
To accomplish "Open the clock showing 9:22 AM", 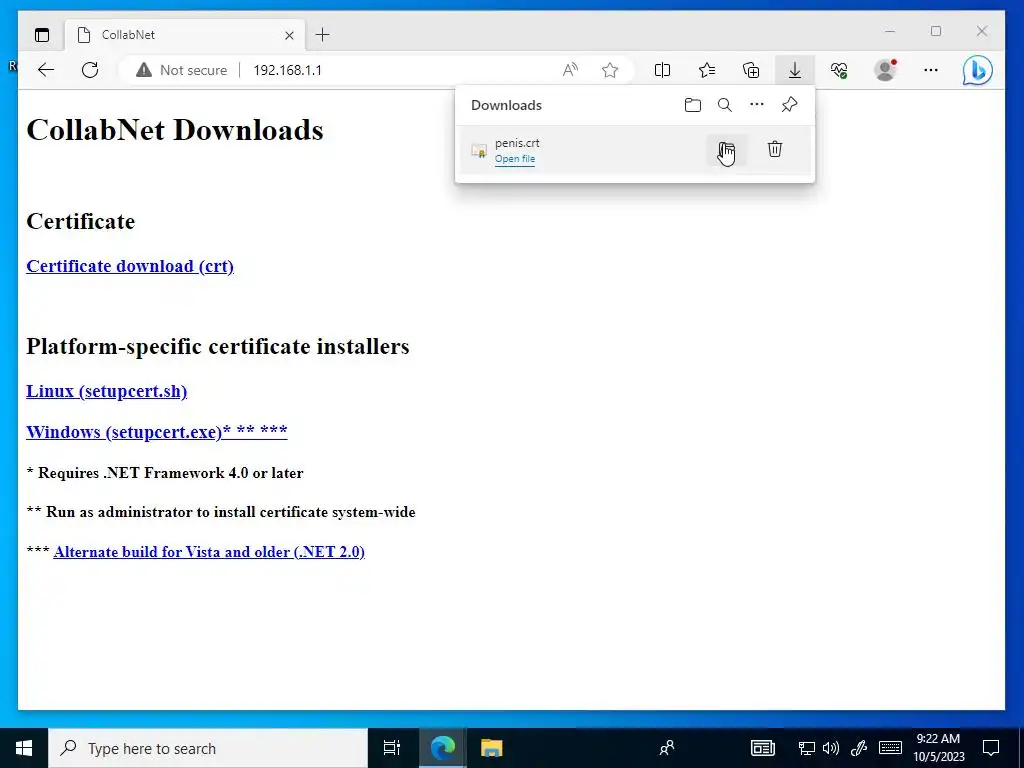I will click(938, 748).
